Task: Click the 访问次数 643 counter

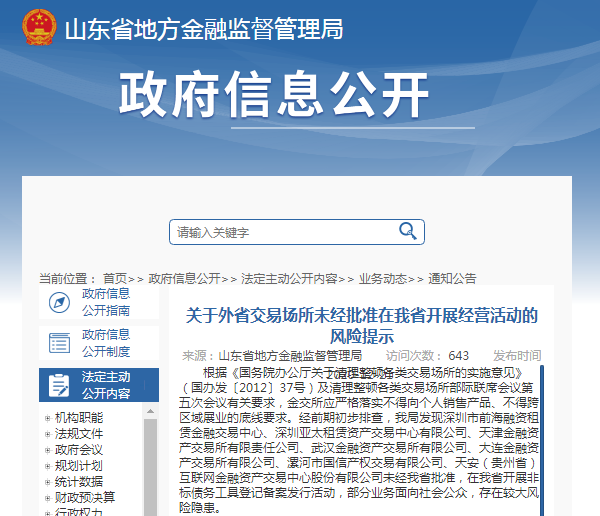Action: tap(427, 356)
